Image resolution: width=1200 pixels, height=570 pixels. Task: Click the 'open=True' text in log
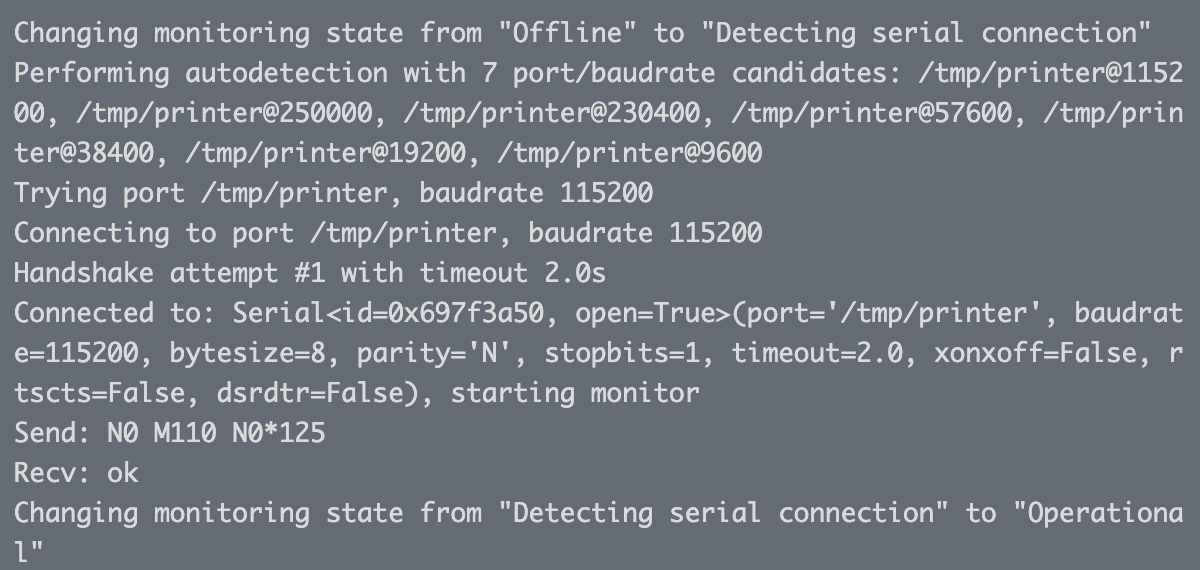point(646,313)
